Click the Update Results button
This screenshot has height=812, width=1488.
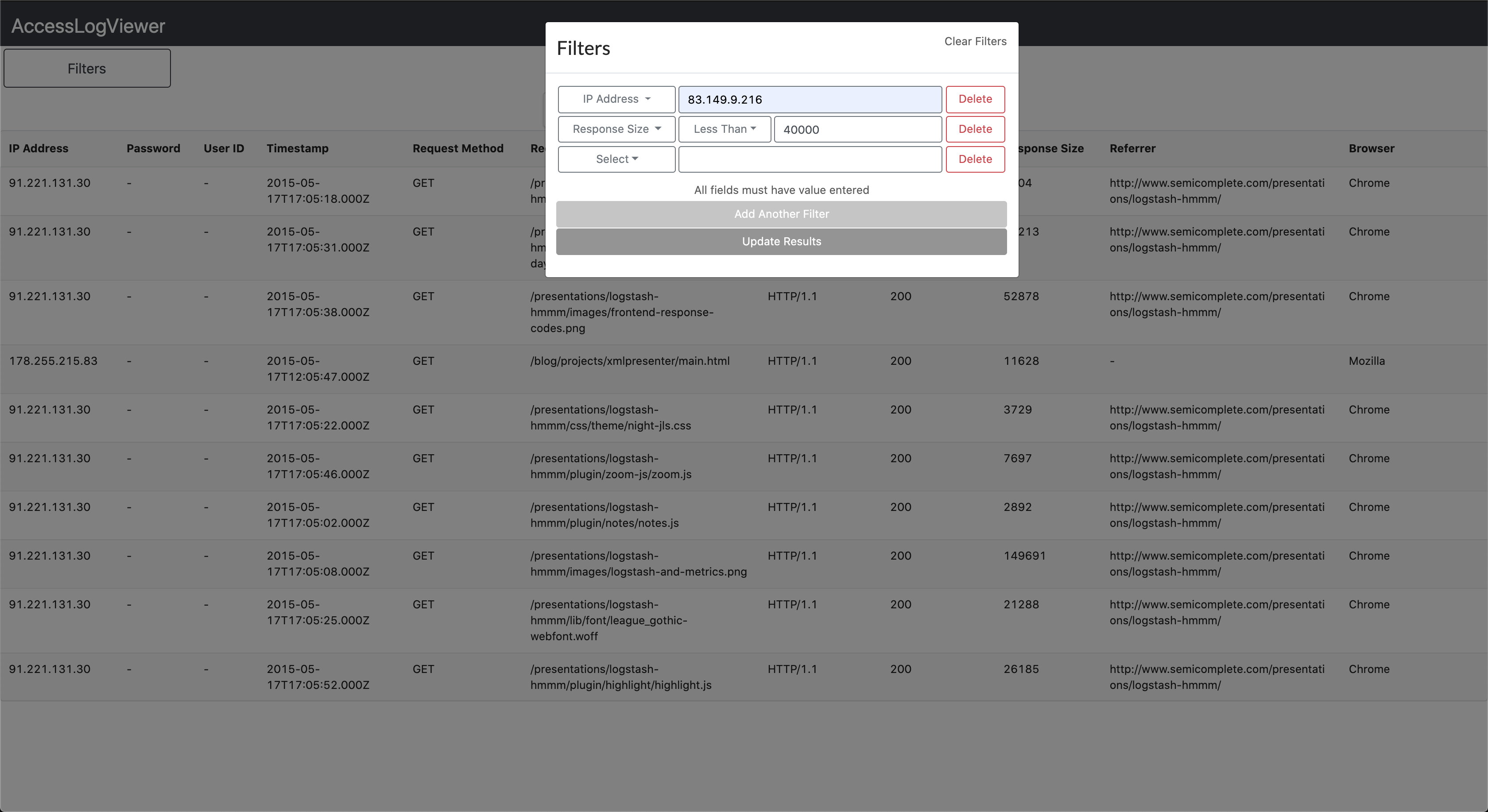coord(781,241)
